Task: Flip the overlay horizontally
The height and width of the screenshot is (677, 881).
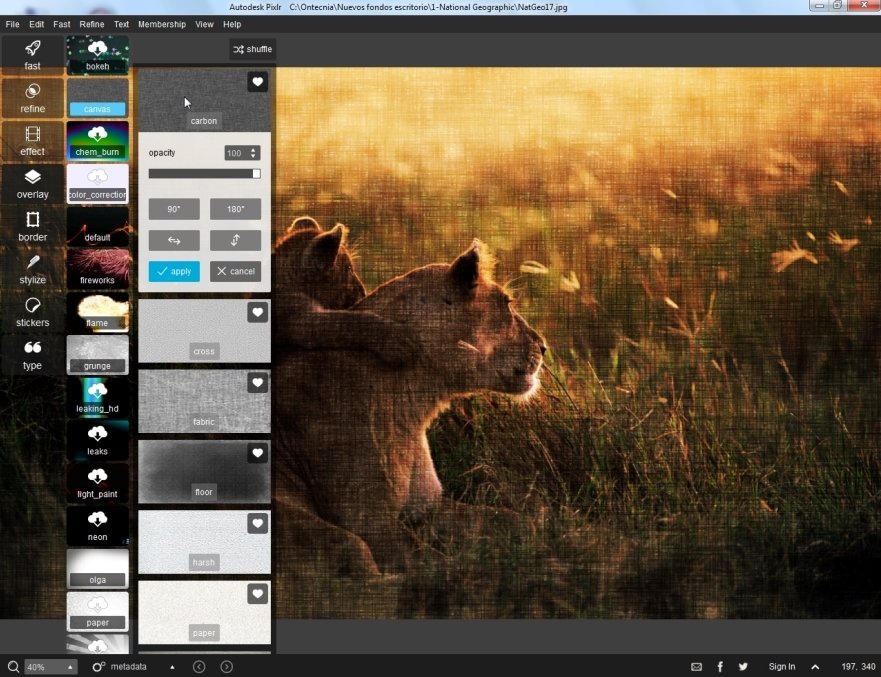Action: click(x=174, y=240)
